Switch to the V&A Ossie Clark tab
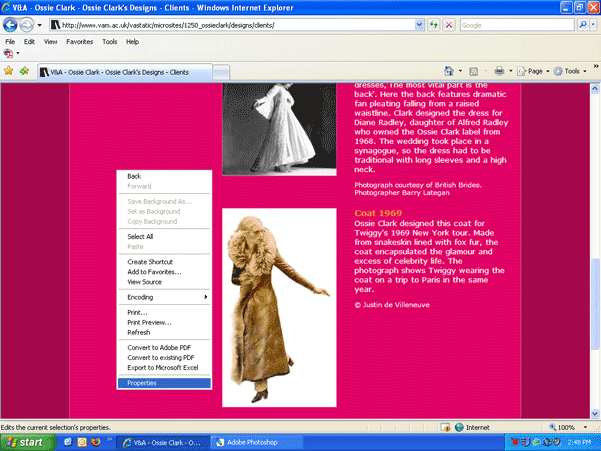 [x=125, y=72]
